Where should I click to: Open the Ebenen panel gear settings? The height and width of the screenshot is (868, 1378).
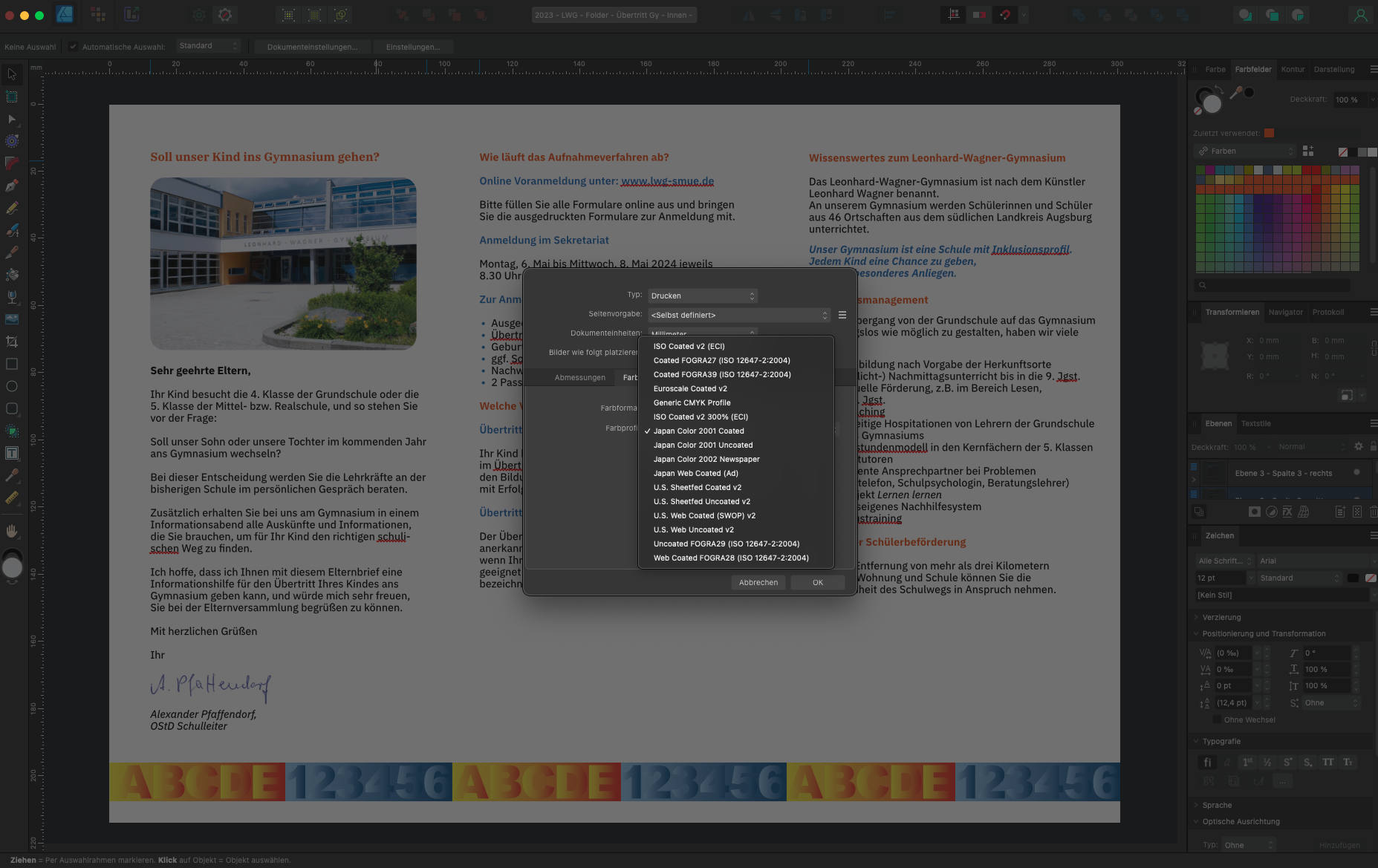pyautogui.click(x=1359, y=446)
